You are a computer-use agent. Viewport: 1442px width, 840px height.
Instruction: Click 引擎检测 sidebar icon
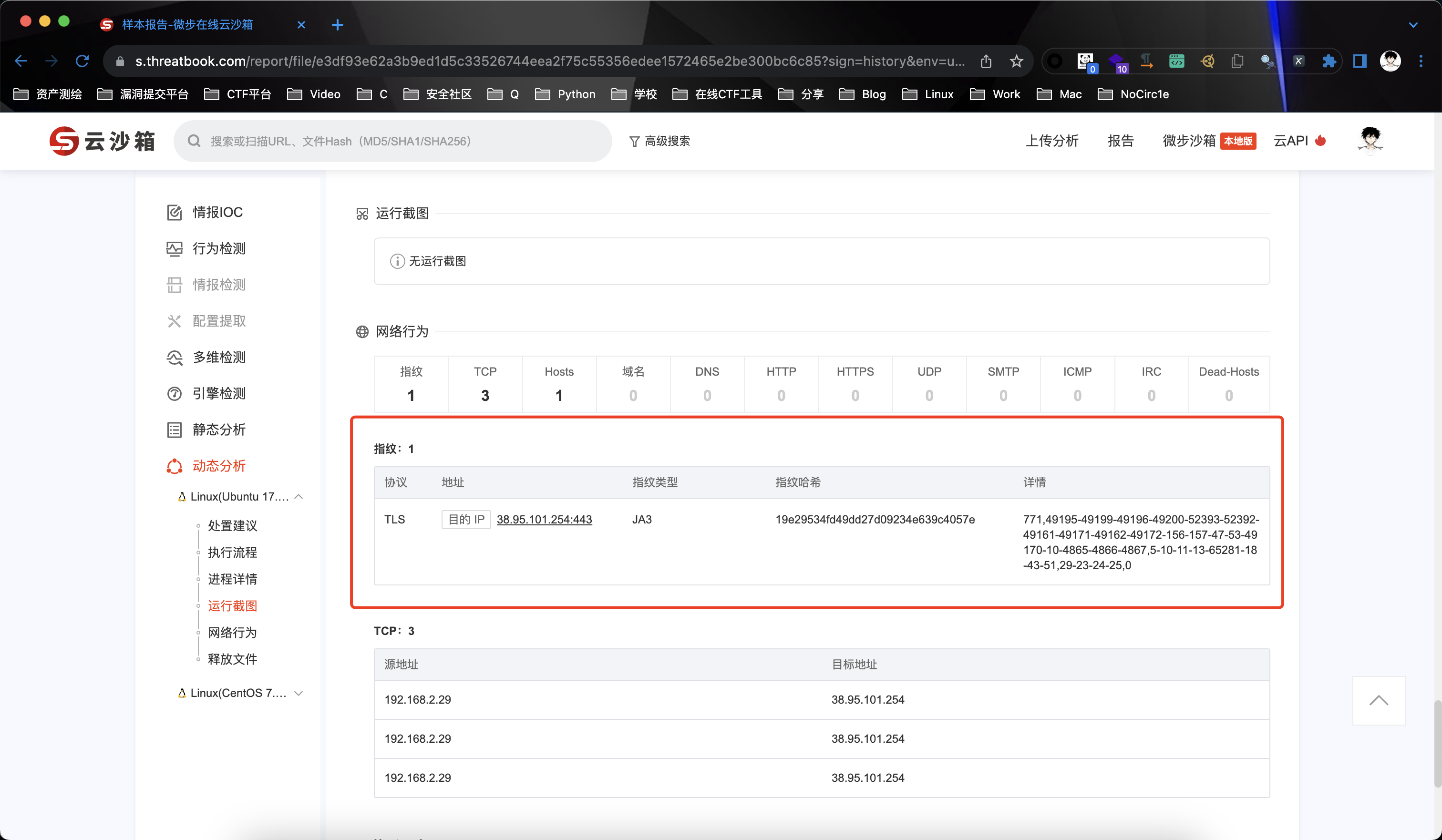[x=174, y=393]
